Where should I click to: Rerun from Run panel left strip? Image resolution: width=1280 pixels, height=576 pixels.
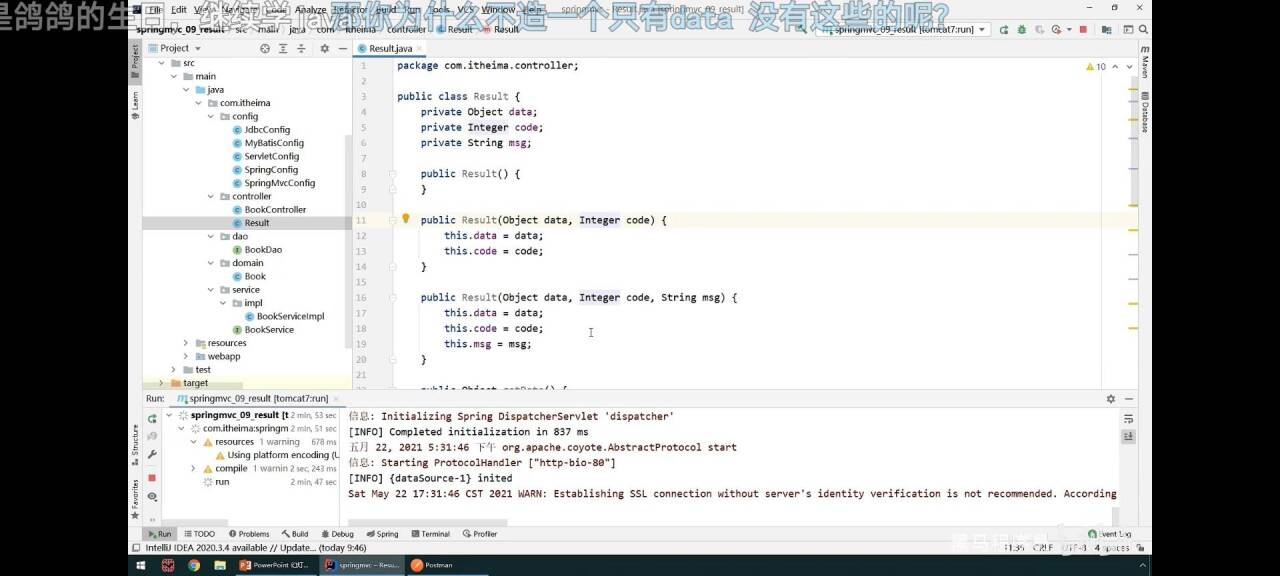[152, 420]
